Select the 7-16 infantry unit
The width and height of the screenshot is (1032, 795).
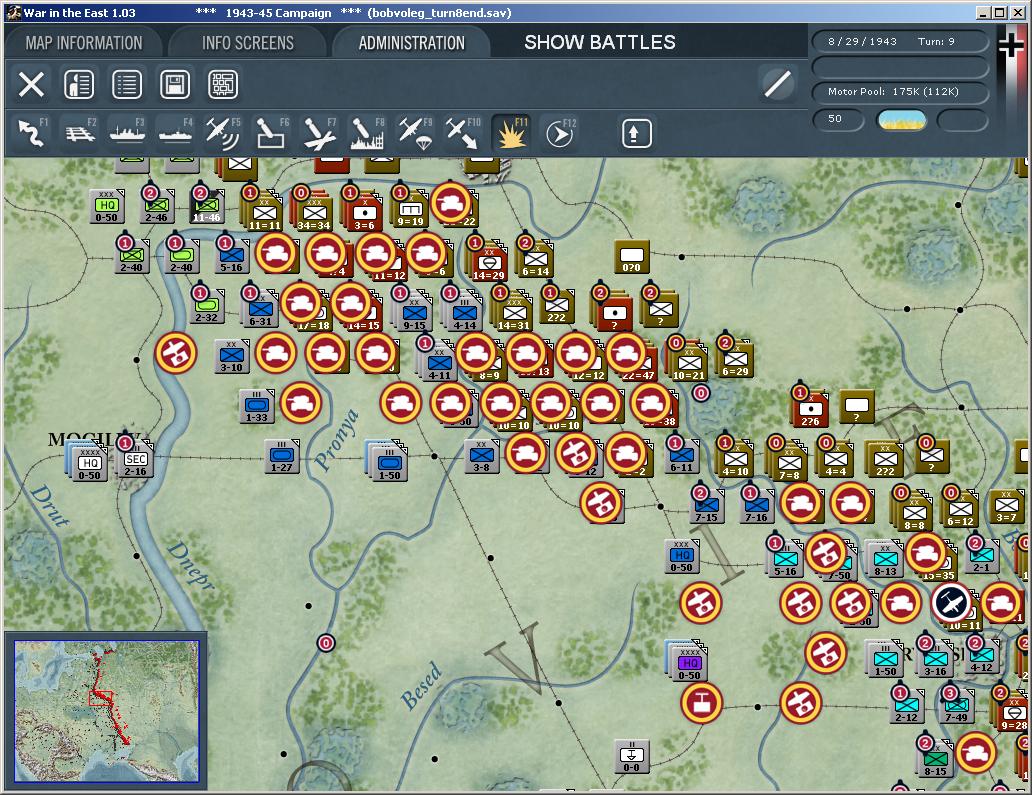[x=756, y=507]
